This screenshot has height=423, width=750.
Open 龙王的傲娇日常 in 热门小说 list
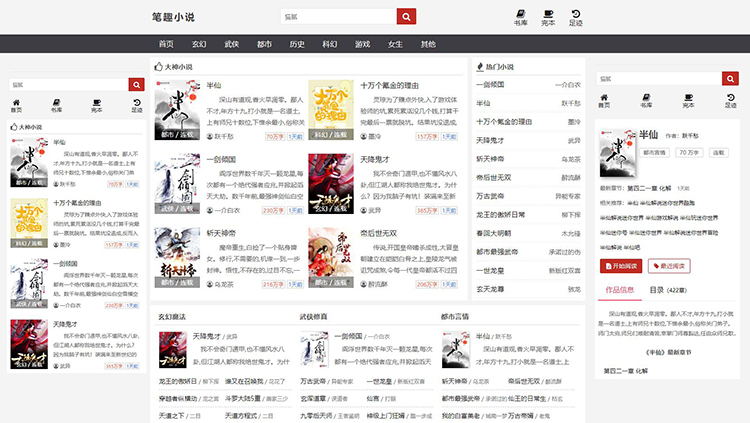pyautogui.click(x=500, y=215)
